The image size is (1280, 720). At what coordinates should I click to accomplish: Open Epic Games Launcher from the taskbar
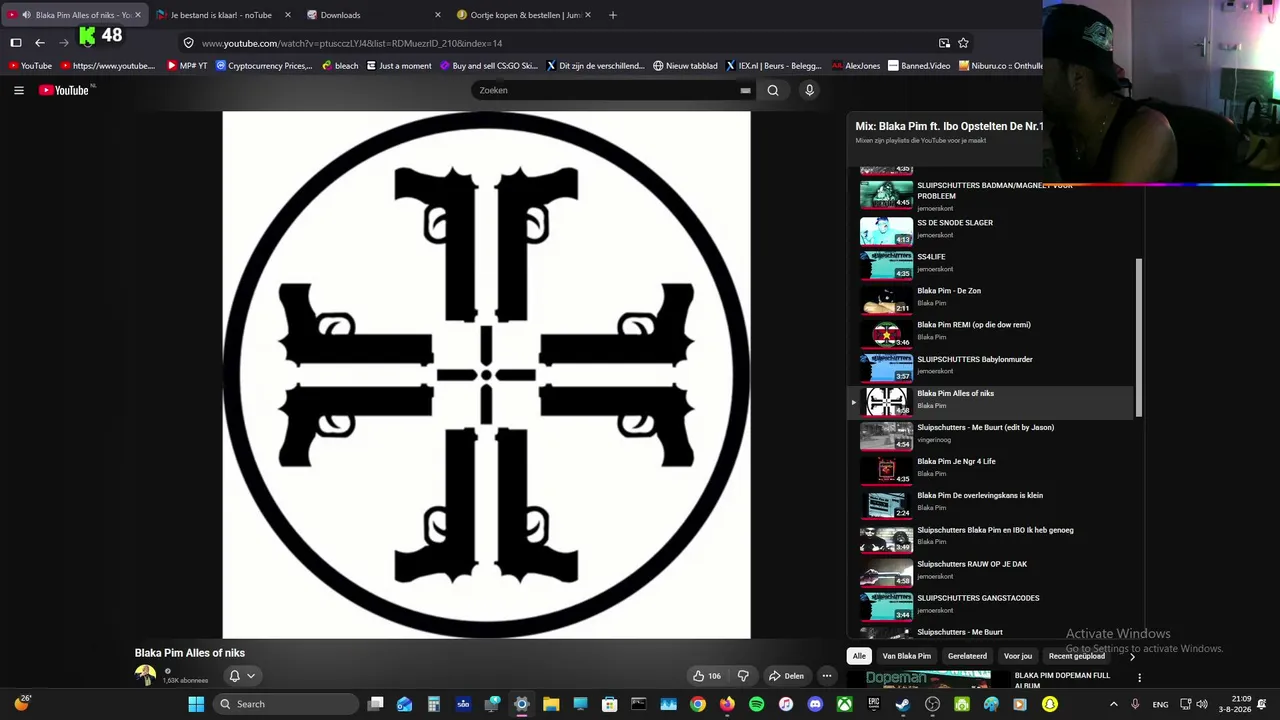coord(874,704)
